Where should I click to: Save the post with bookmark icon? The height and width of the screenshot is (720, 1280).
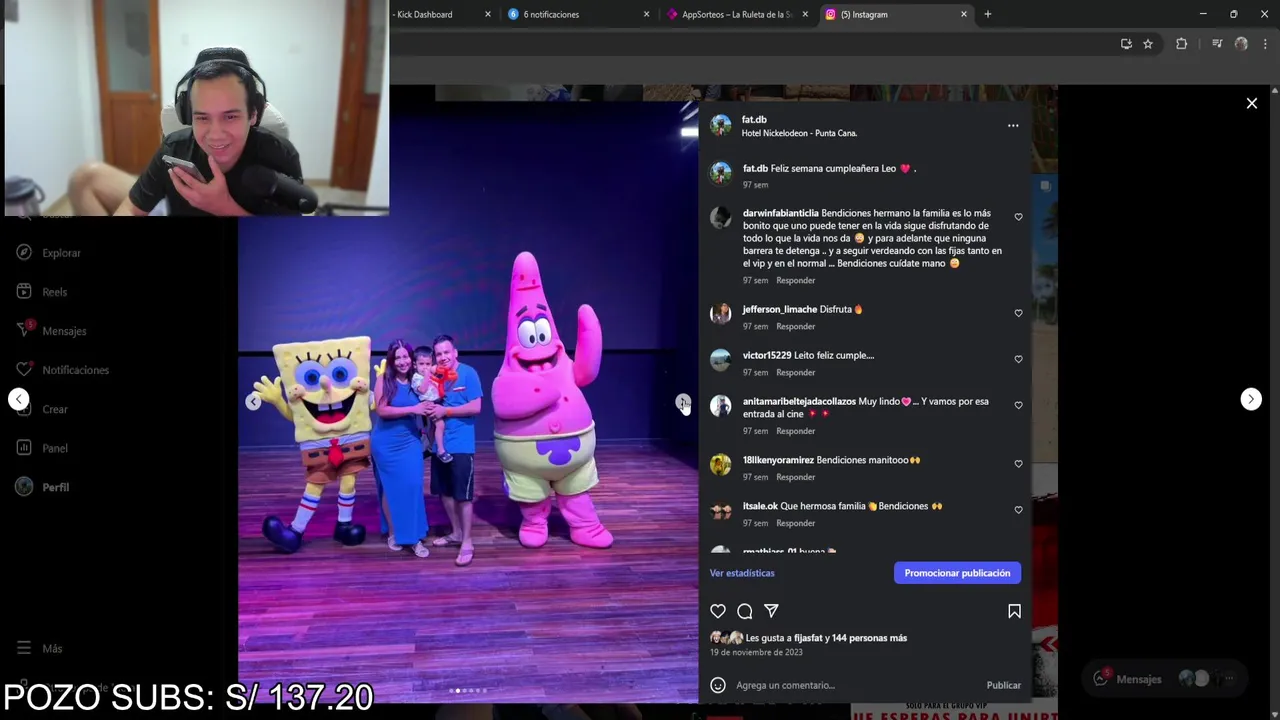coord(1014,611)
